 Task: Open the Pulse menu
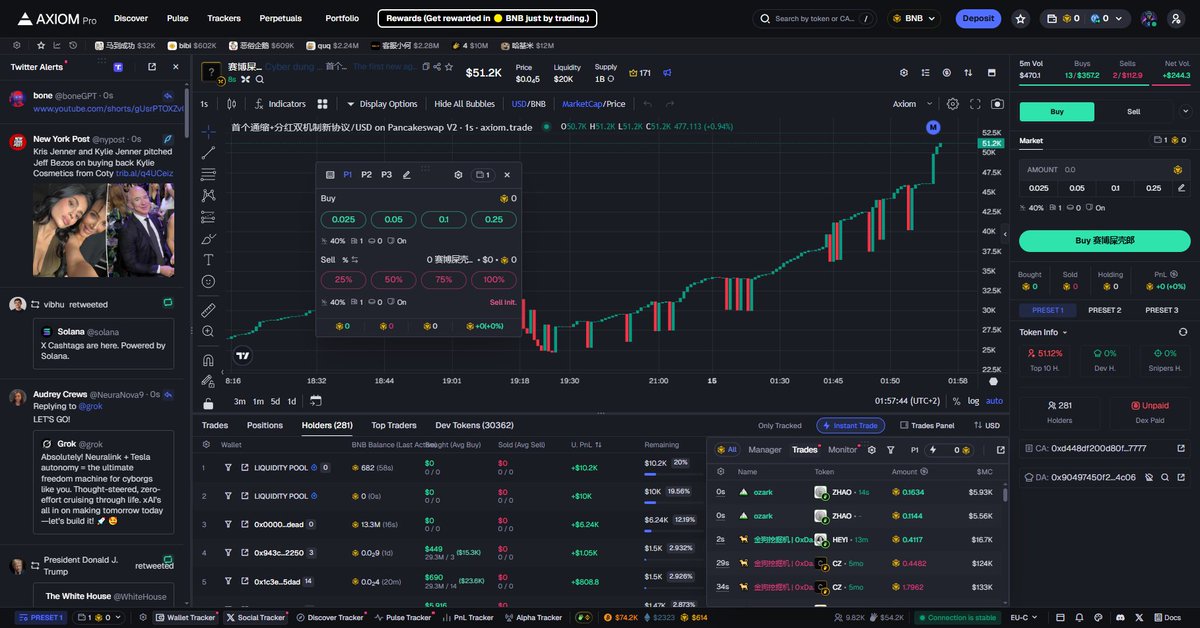pyautogui.click(x=177, y=18)
